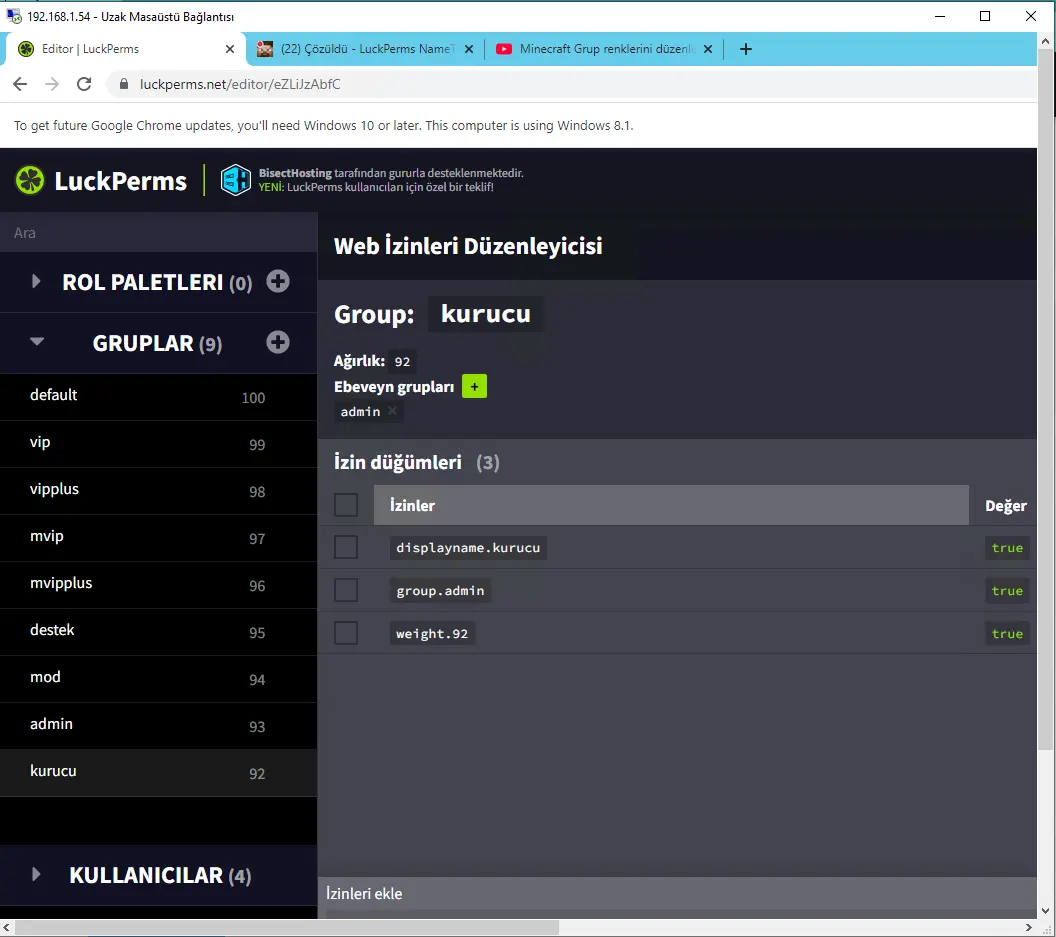Add a parent group with green plus
The width and height of the screenshot is (1056, 937).
click(474, 387)
